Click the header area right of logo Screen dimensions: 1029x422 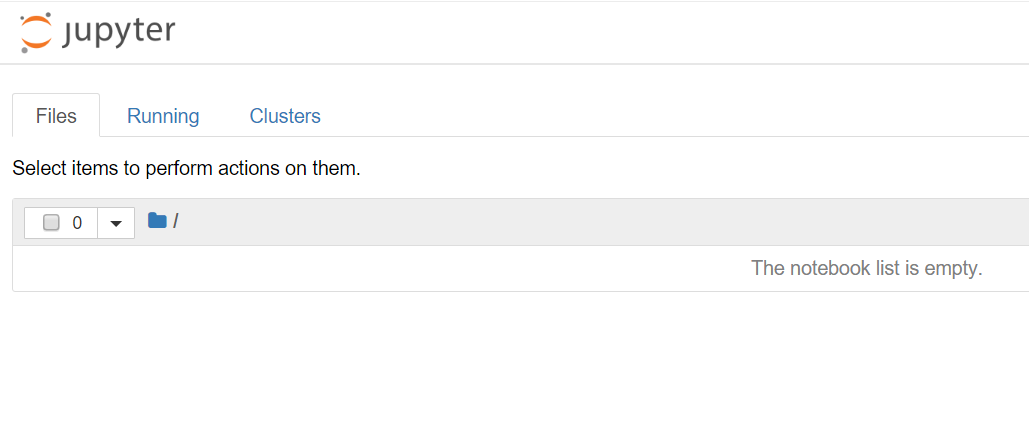tap(600, 32)
